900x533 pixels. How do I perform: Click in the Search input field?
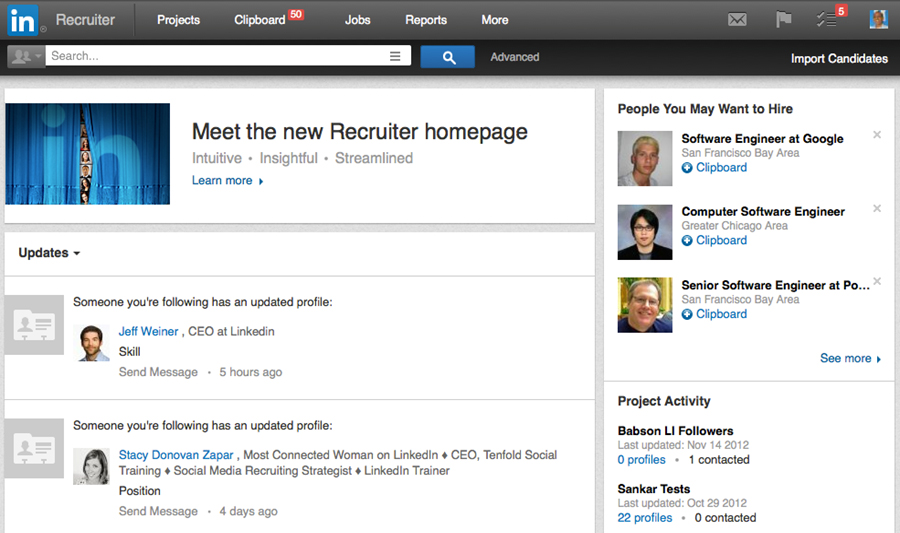coord(215,56)
